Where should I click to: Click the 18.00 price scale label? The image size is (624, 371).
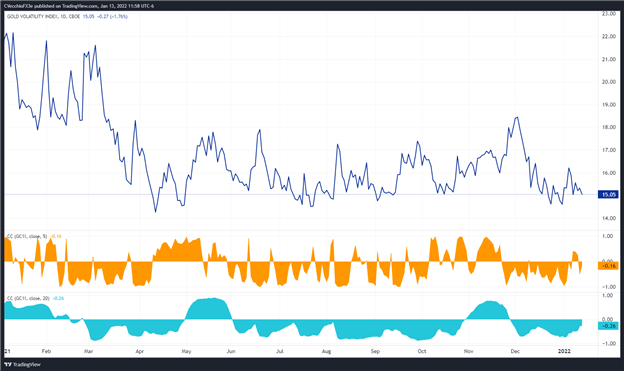(609, 127)
